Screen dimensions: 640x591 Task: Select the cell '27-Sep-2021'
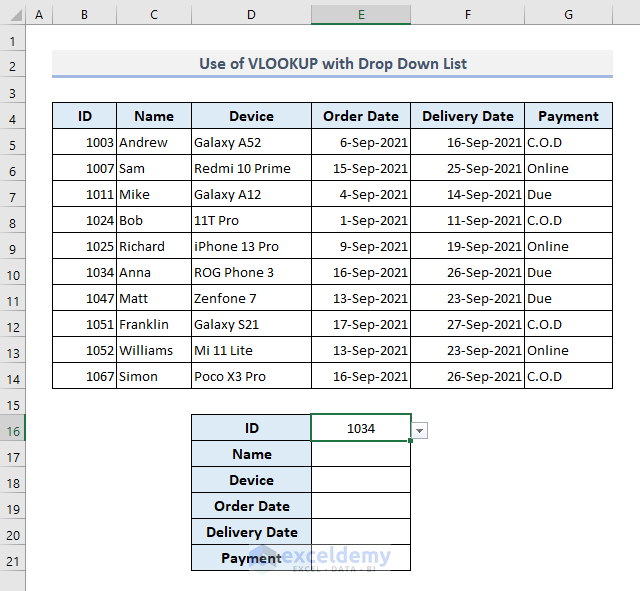coord(468,324)
